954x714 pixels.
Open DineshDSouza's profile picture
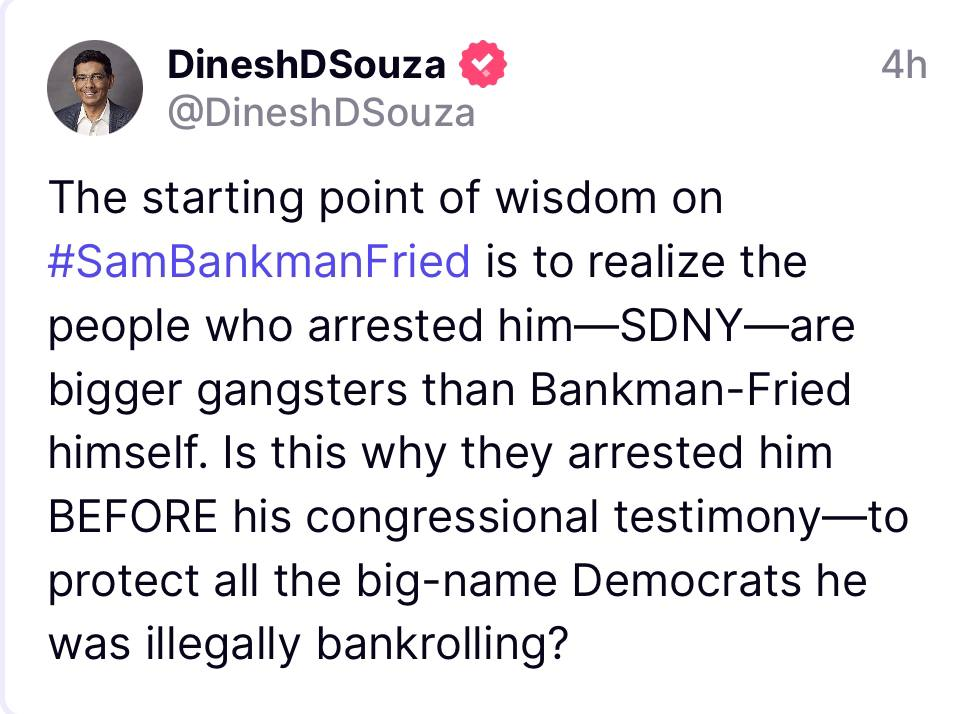pyautogui.click(x=95, y=89)
